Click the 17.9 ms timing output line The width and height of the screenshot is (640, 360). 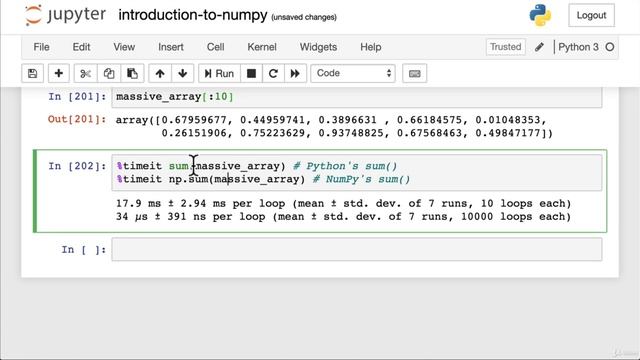click(343, 204)
